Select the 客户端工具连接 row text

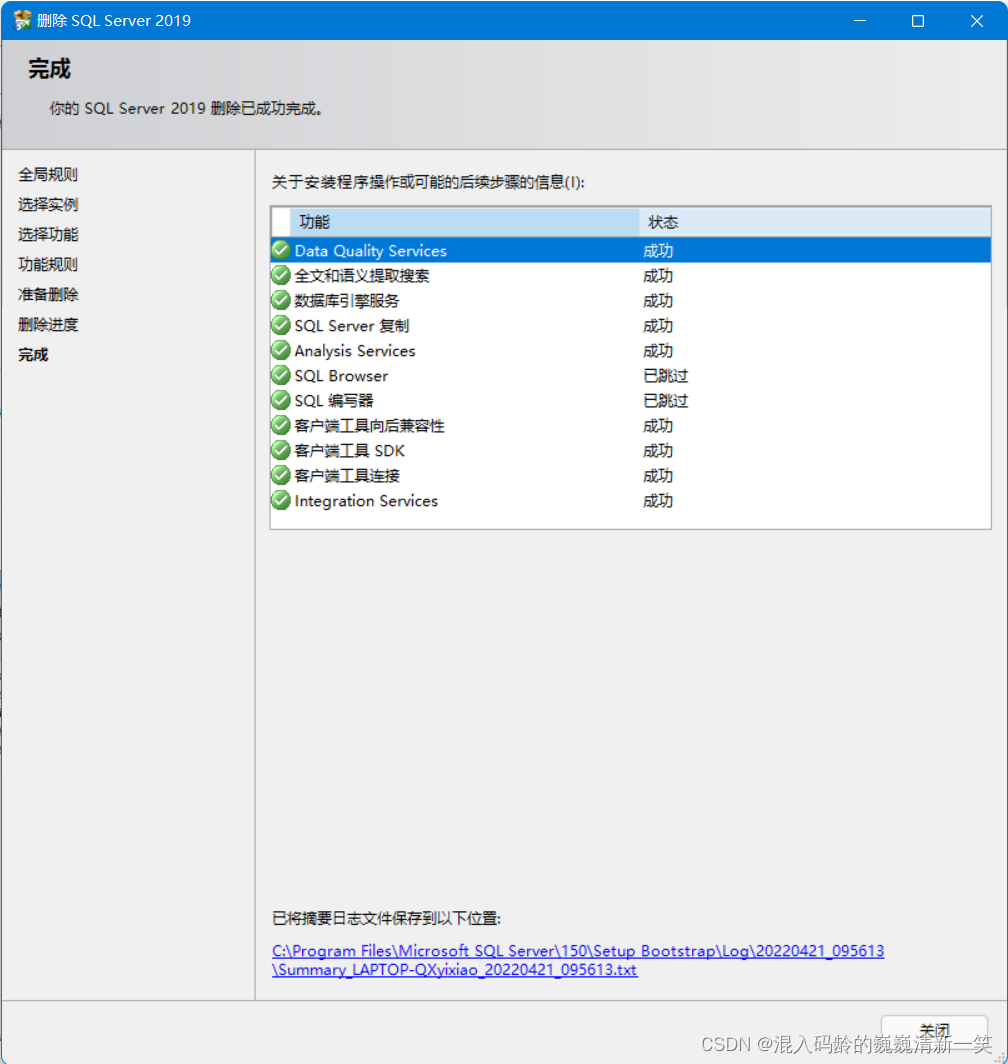coord(347,476)
